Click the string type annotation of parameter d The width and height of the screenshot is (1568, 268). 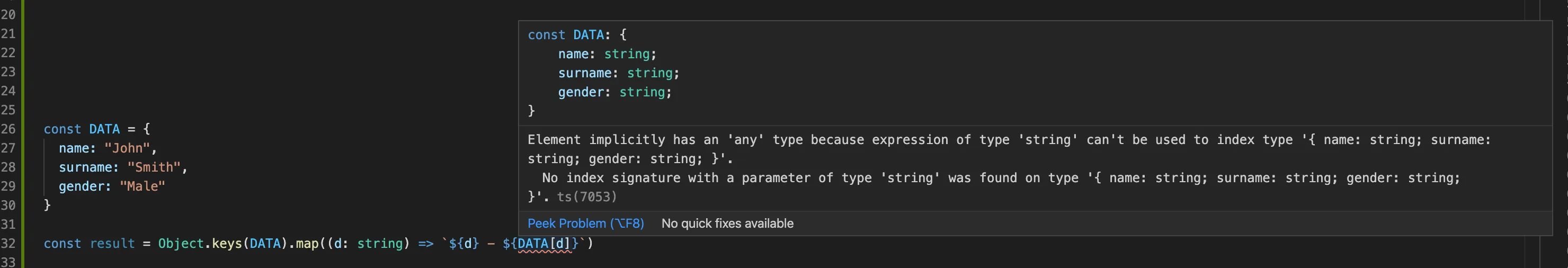[x=380, y=244]
